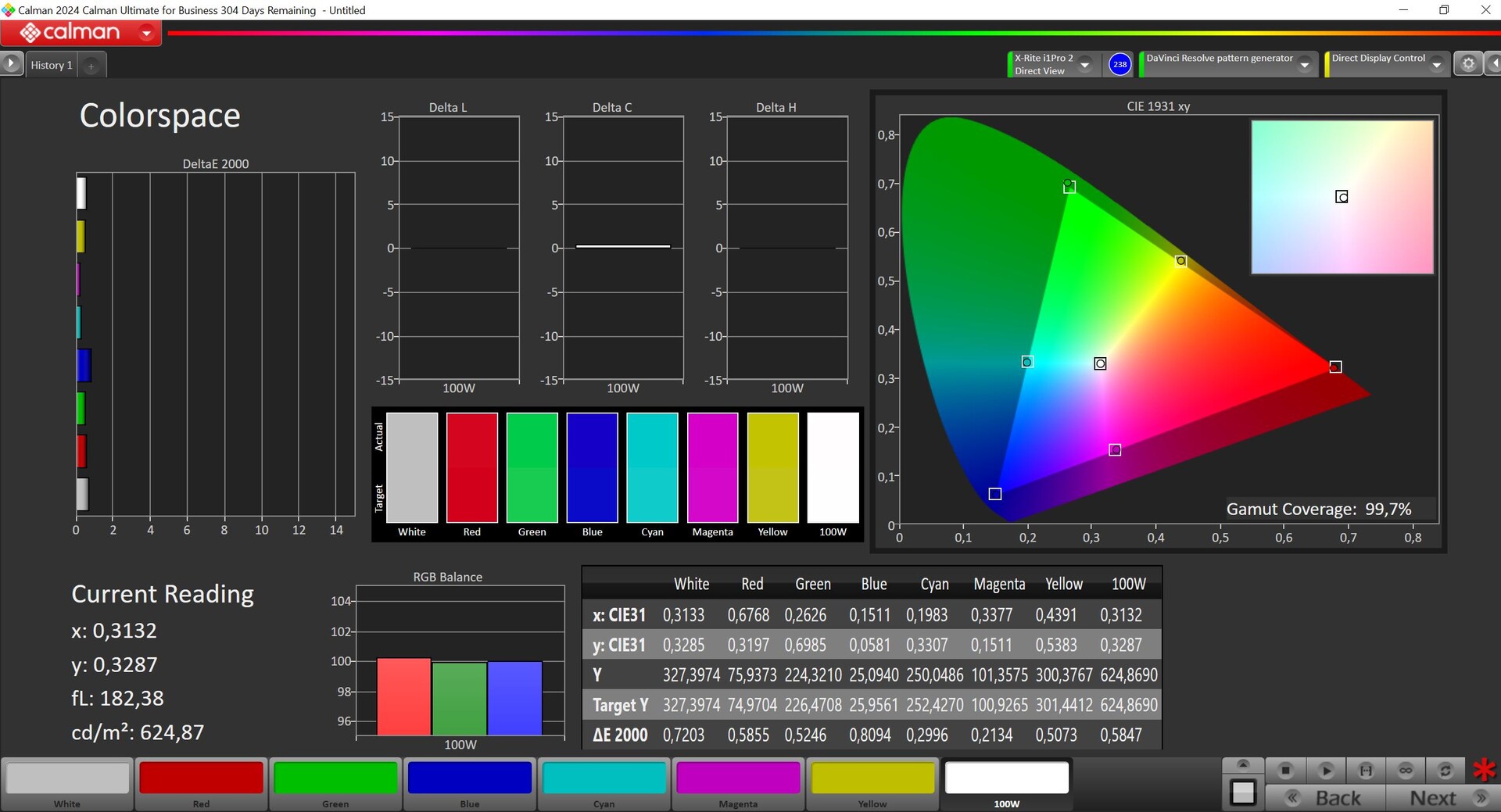The height and width of the screenshot is (812, 1501).
Task: Open the Direct Display Control dropdown
Action: (1436, 65)
